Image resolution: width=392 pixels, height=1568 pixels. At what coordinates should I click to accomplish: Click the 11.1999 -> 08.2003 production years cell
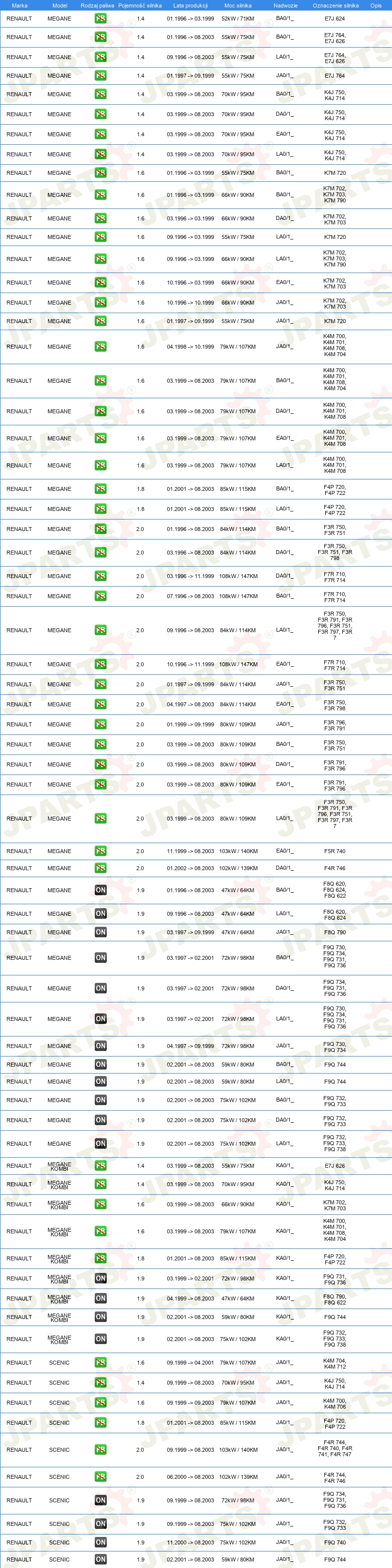point(190,851)
